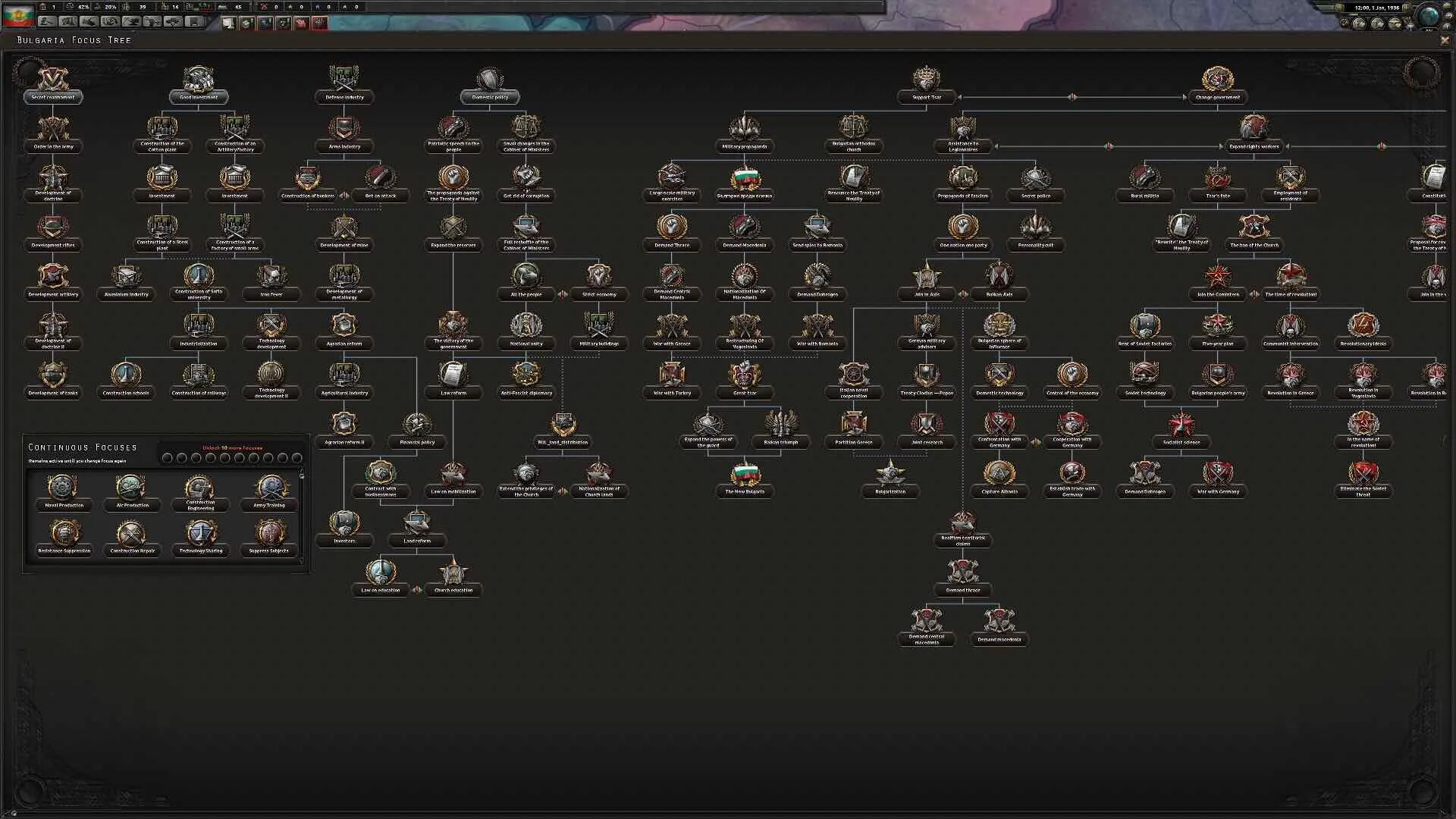Click the first alert notification icon
Image resolution: width=1456 pixels, height=819 pixels.
[x=228, y=23]
